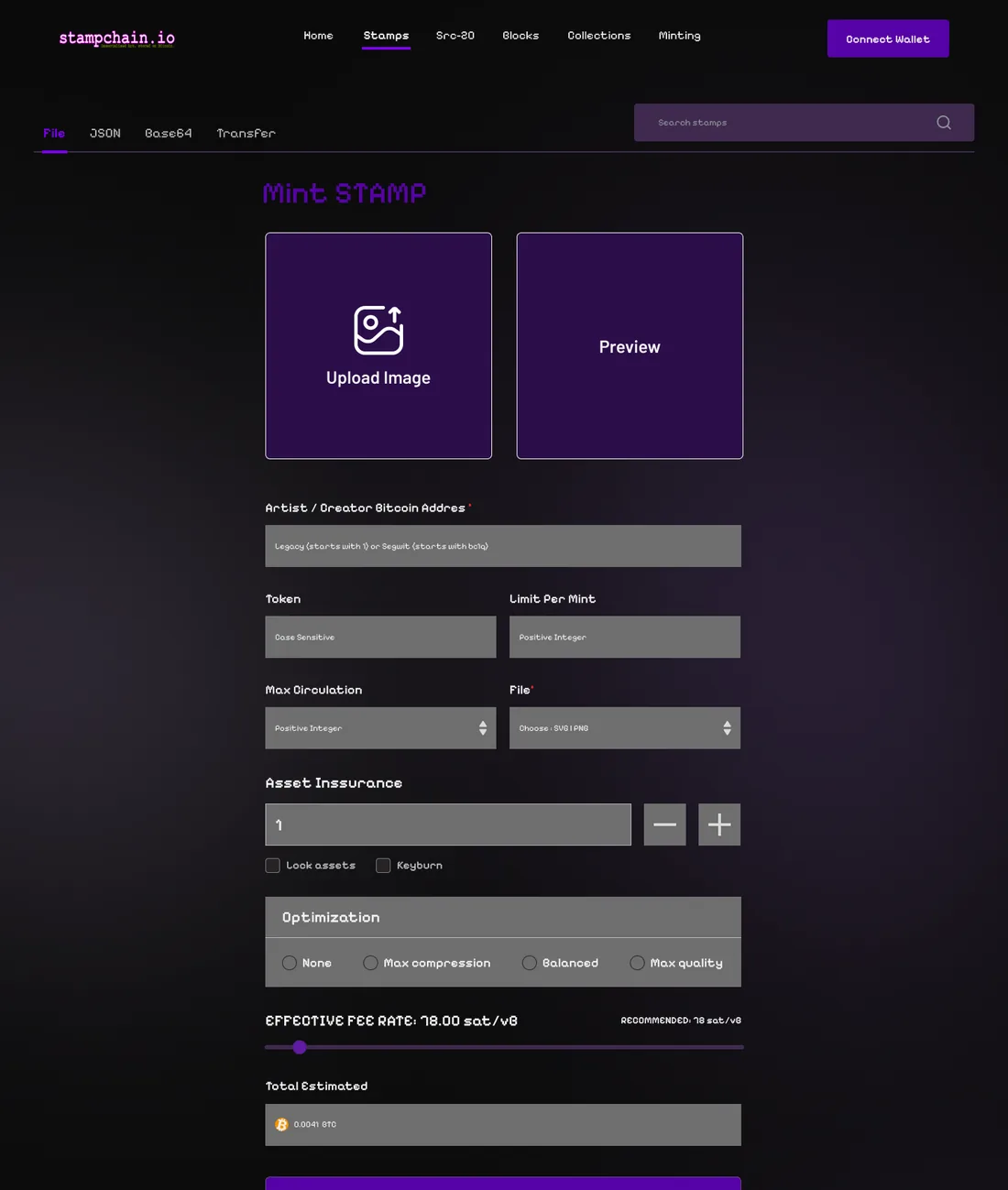Screen dimensions: 1008x1190
Task: Open the Collections nav item
Action: [599, 36]
